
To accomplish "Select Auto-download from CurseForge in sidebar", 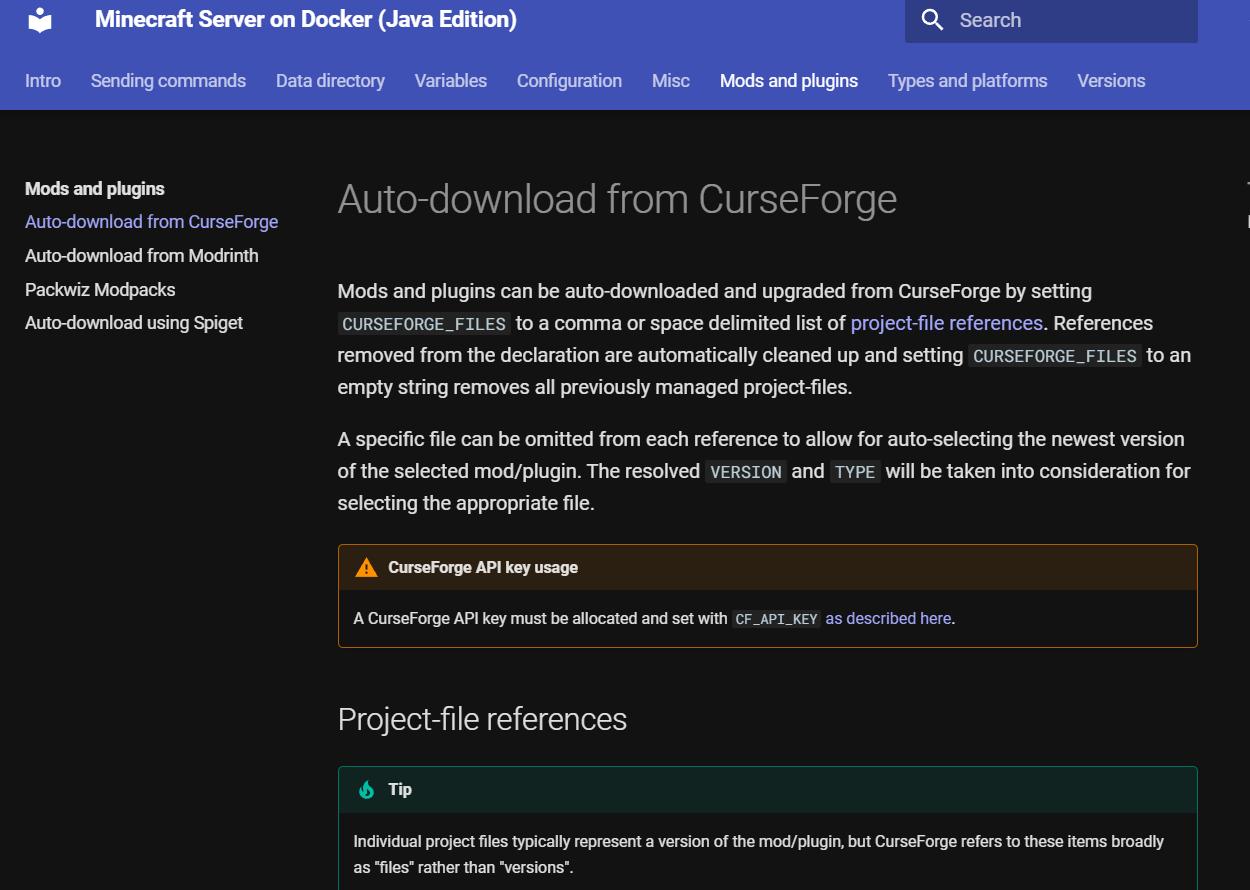I will pos(151,222).
